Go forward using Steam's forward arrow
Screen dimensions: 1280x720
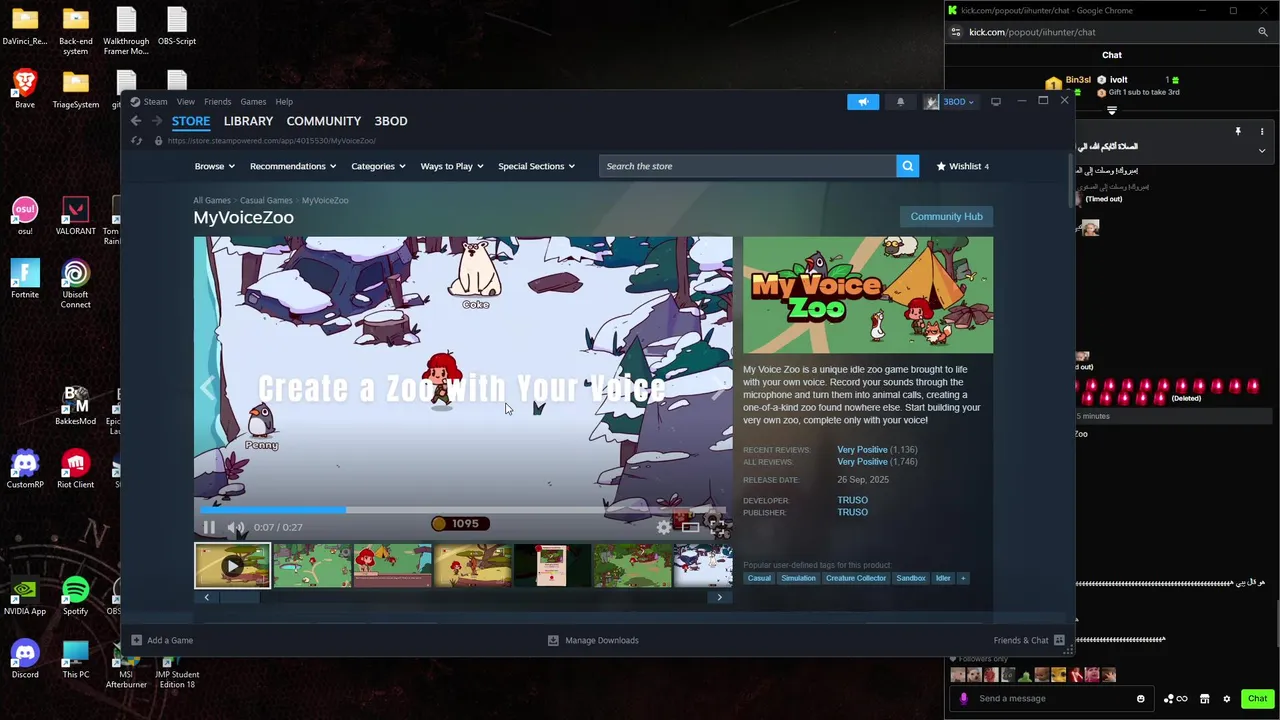point(157,121)
